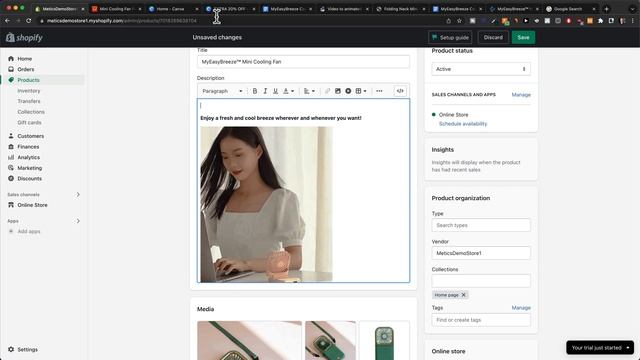Open Paragraph style dropdown

click(222, 91)
